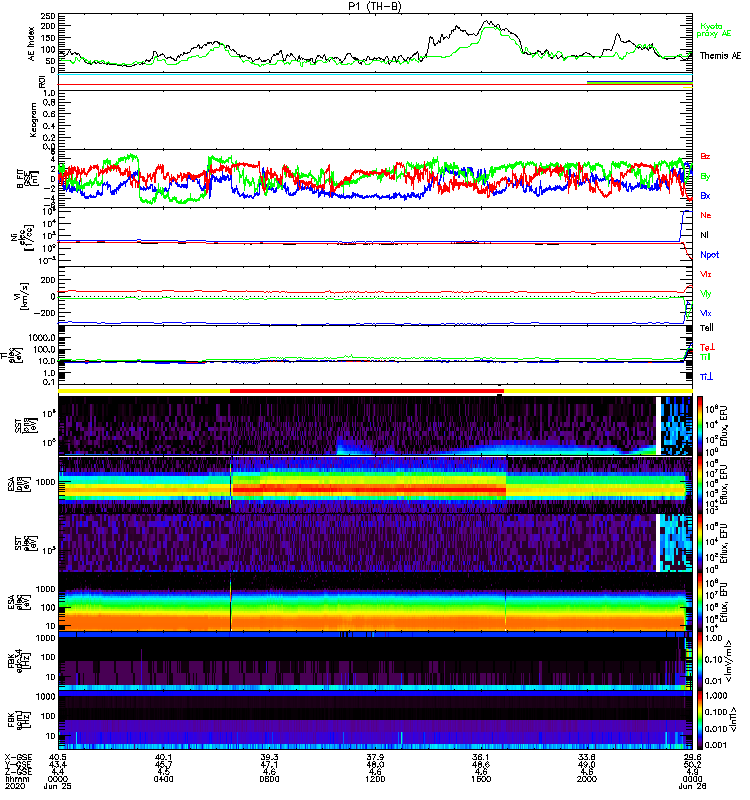The width and height of the screenshot is (750, 800).
Task: Select the red "Te⊥" temperature legend label
Action: (707, 347)
